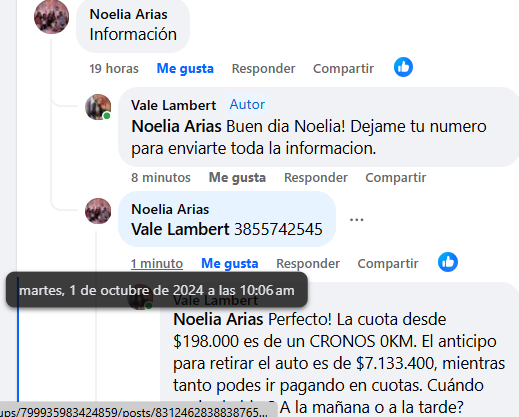Open the 8 minutos timestamp link

(161, 177)
